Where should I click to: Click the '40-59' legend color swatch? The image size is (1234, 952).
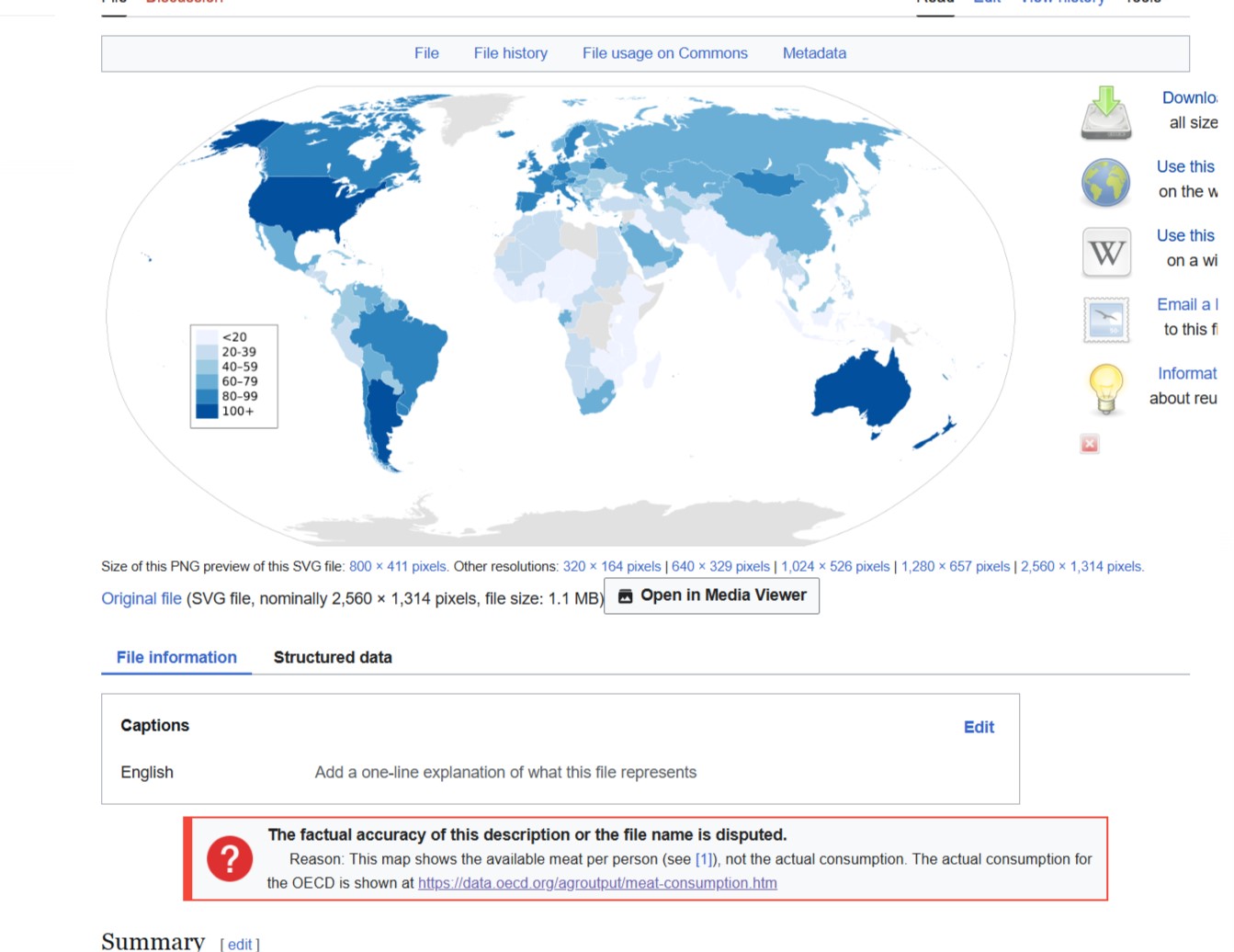click(207, 367)
